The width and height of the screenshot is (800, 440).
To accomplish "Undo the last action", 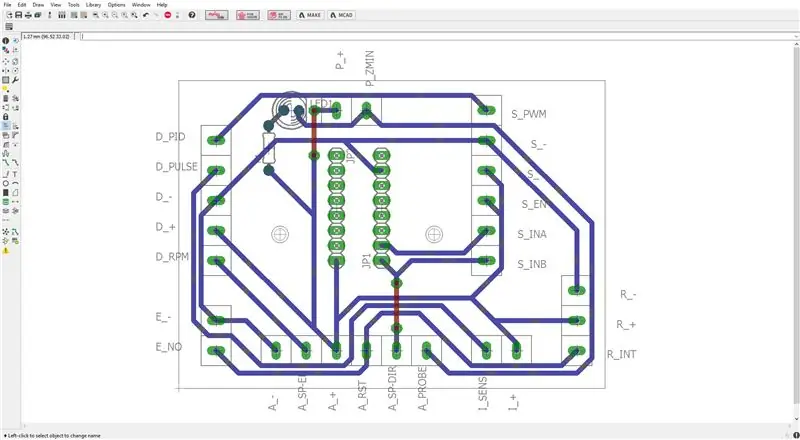I will pyautogui.click(x=145, y=15).
